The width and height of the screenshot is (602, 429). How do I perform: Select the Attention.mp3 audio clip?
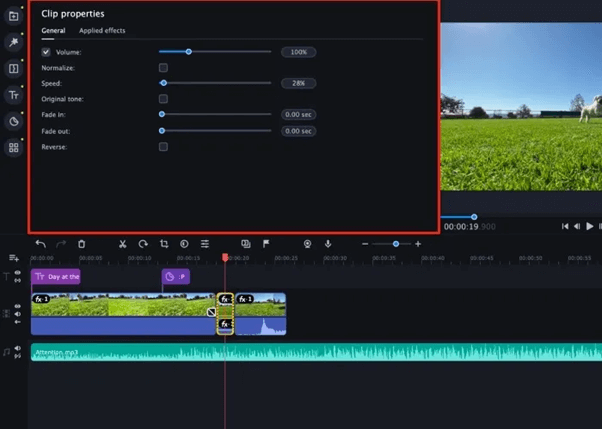coord(300,352)
